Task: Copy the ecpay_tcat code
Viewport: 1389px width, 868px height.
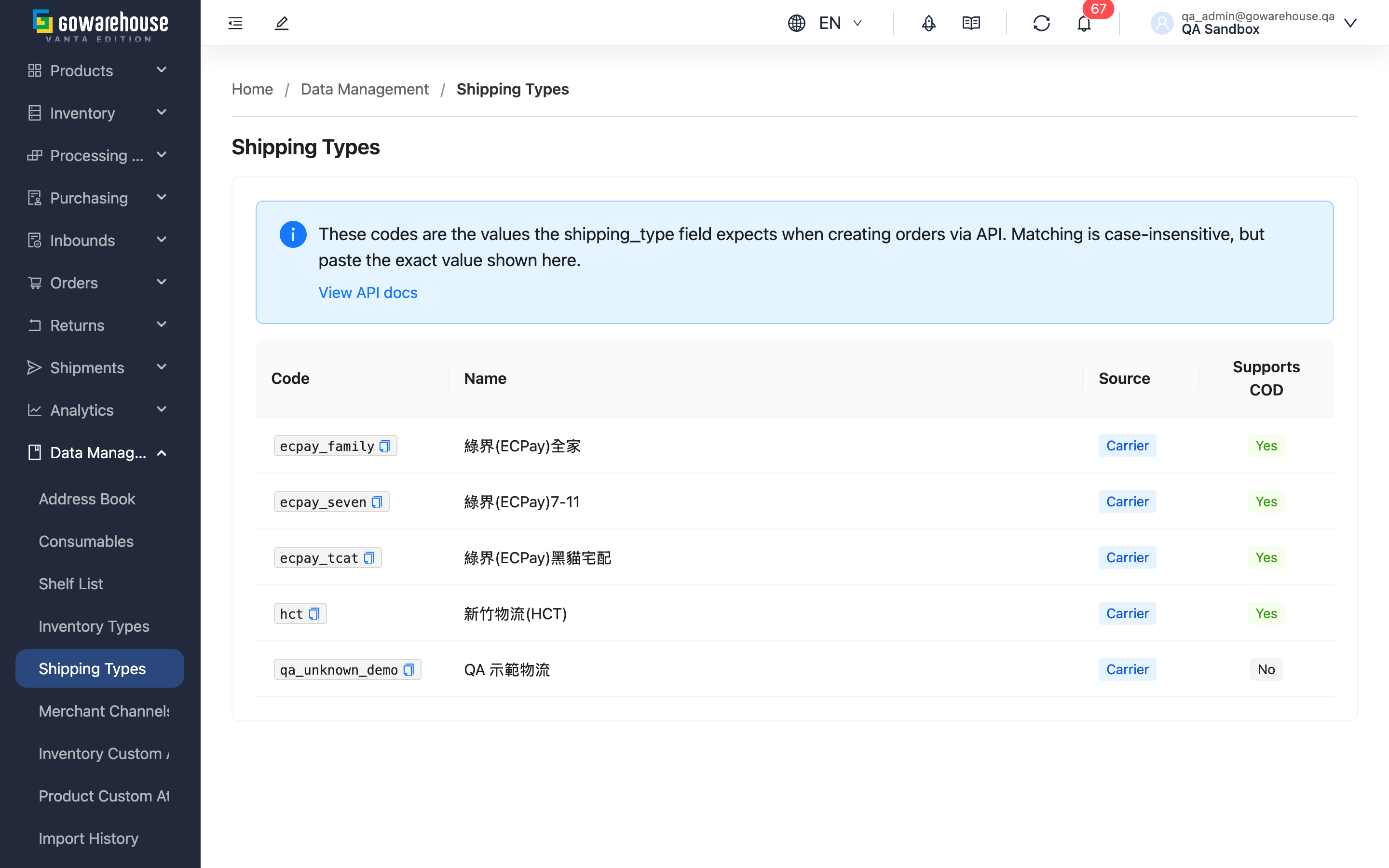Action: tap(369, 558)
